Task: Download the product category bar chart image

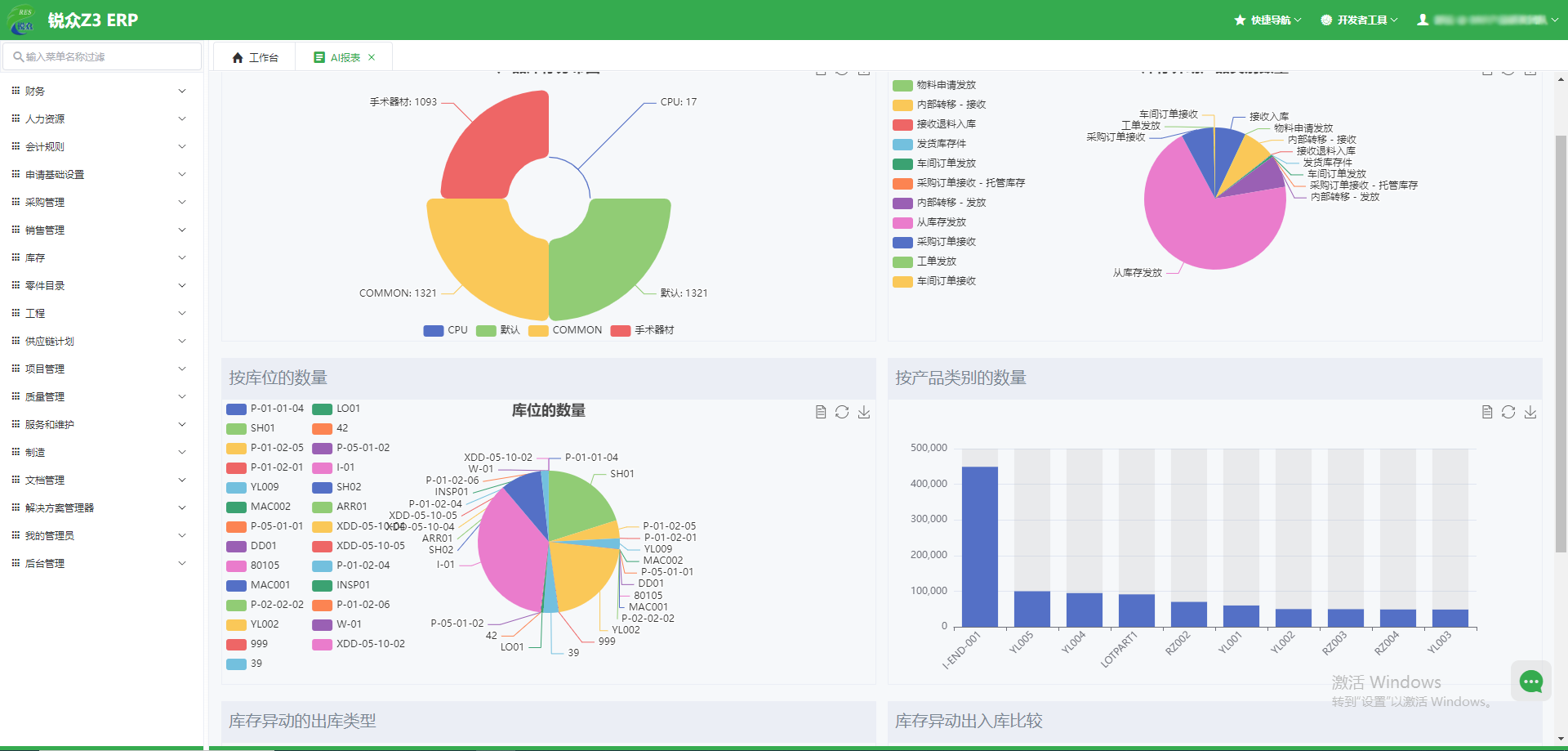Action: (x=1530, y=412)
